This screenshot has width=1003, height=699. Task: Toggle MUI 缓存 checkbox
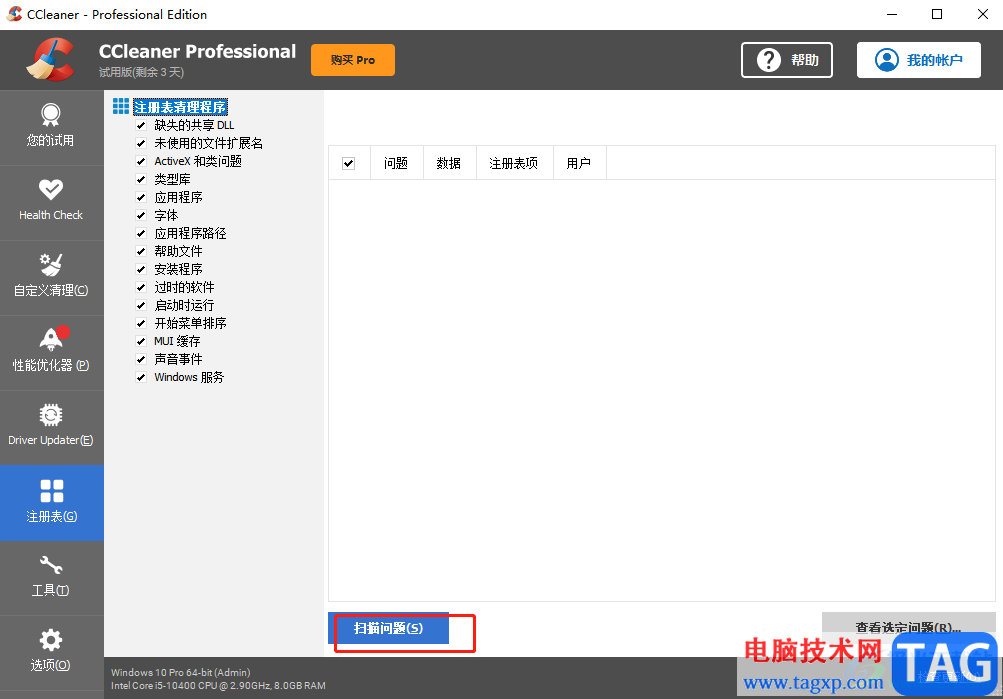coord(141,341)
